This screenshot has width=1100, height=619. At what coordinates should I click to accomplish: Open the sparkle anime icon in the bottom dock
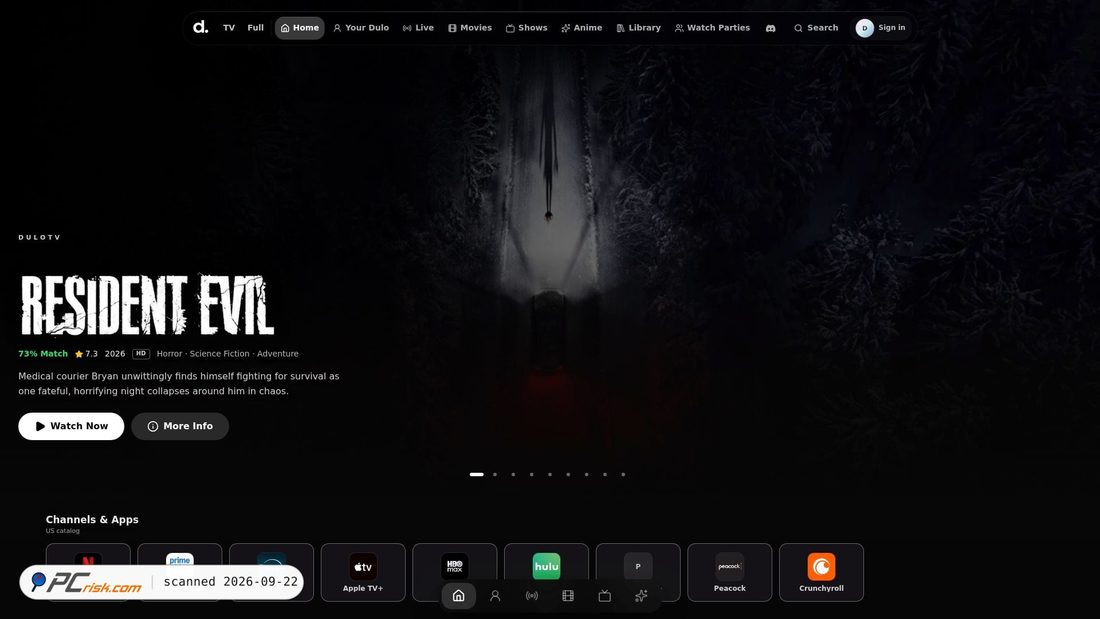[x=641, y=596]
